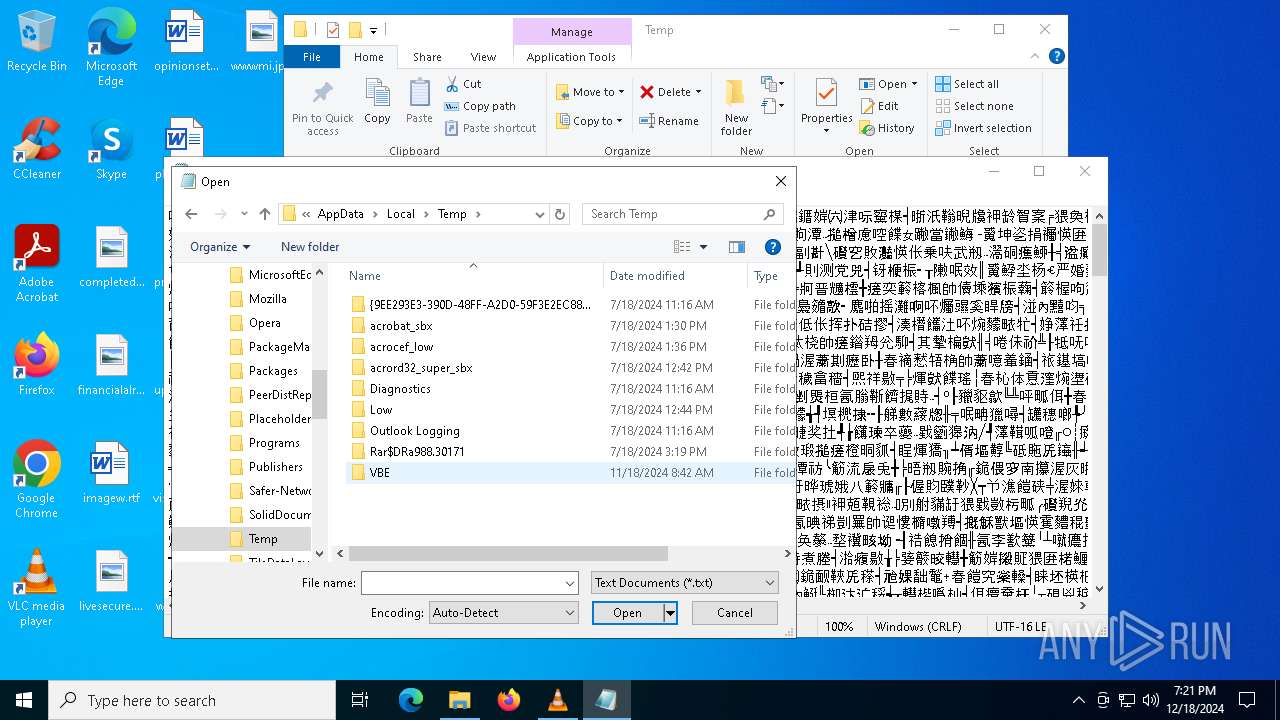Expand the Delete dropdown arrow
Viewport: 1280px width, 720px height.
(698, 92)
